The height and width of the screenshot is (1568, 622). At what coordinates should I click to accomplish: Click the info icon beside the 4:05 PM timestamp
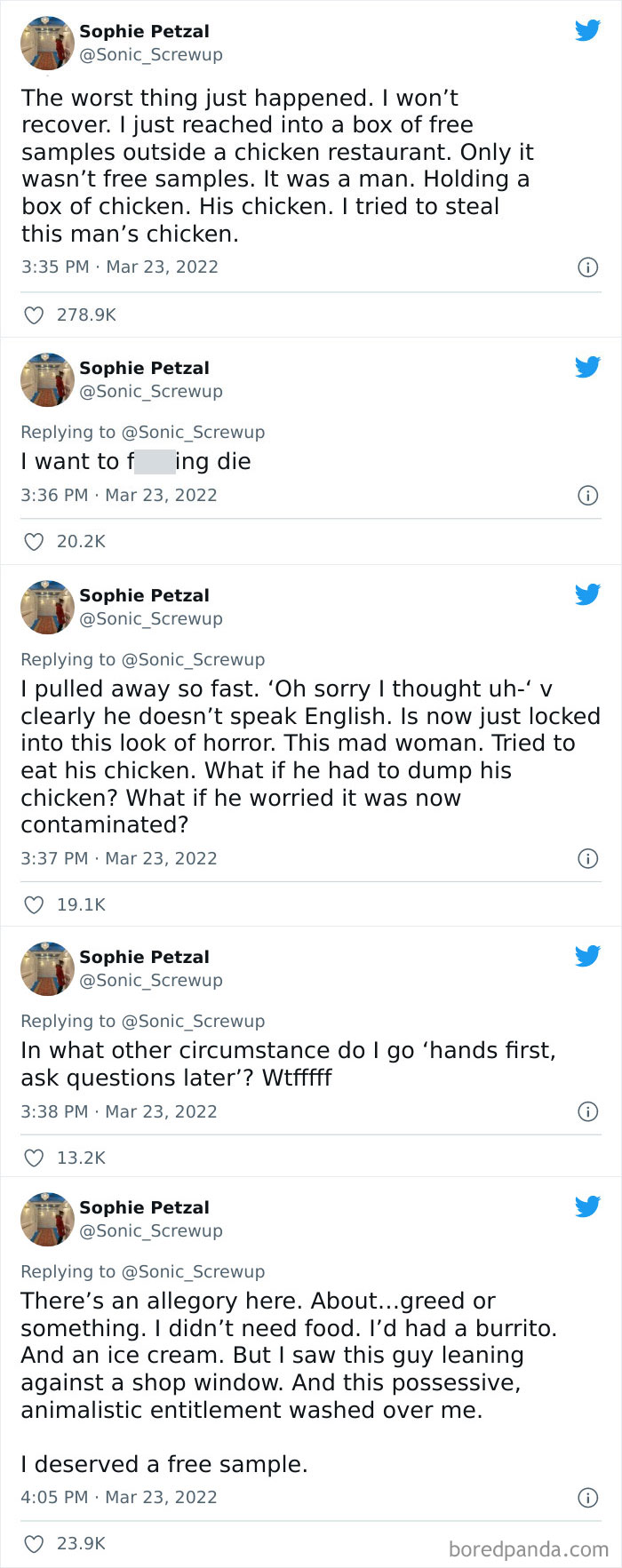pyautogui.click(x=588, y=1498)
